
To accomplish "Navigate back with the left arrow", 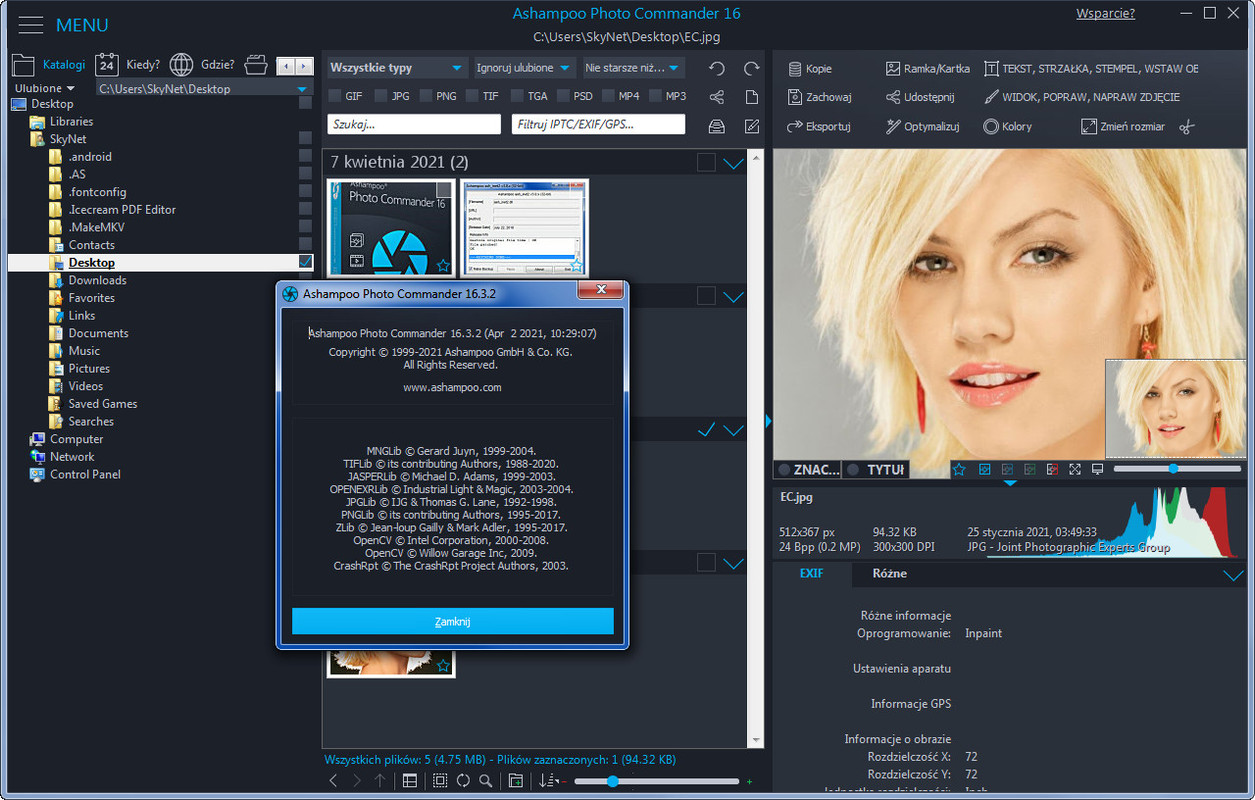I will [334, 781].
